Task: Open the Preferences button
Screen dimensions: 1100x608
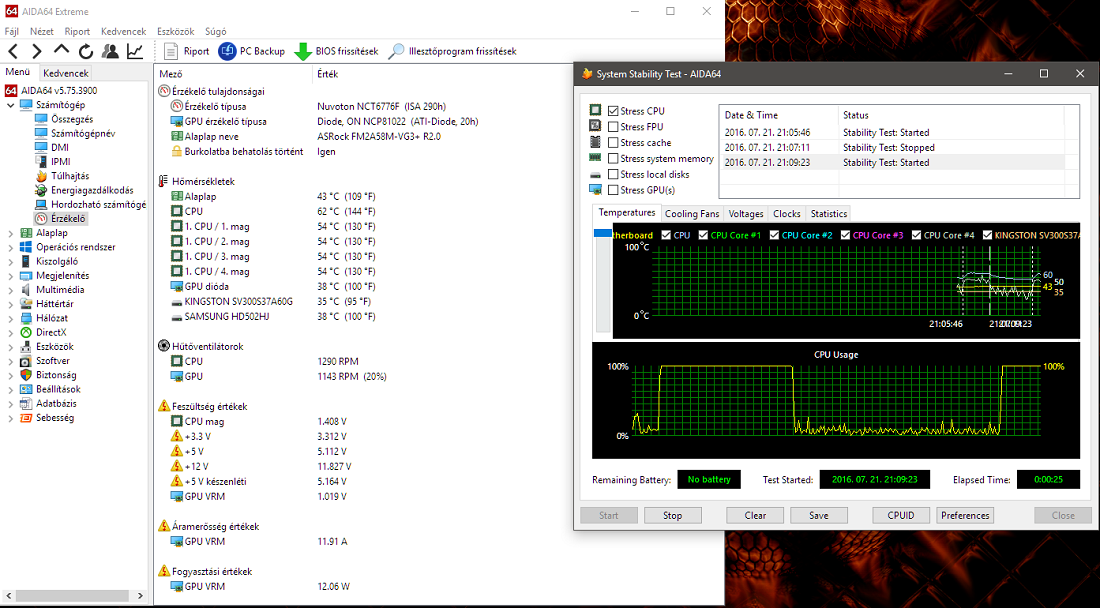Action: click(965, 515)
